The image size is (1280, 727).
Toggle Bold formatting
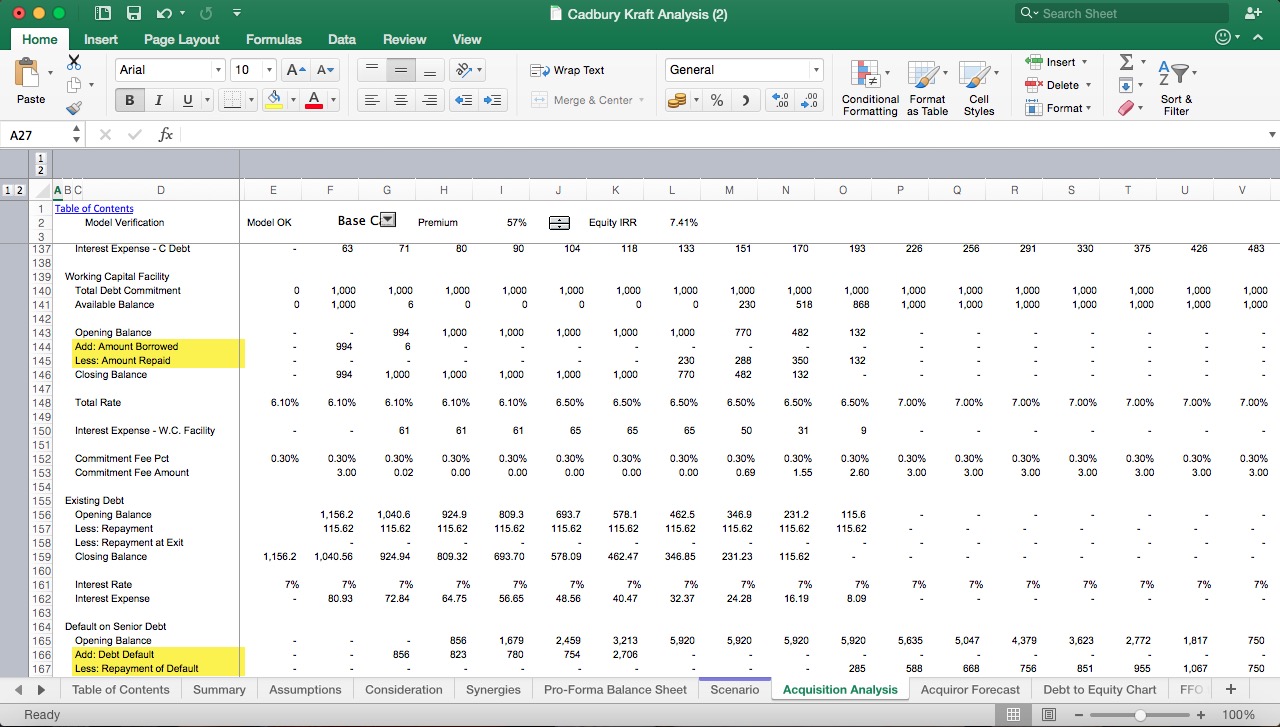[129, 100]
